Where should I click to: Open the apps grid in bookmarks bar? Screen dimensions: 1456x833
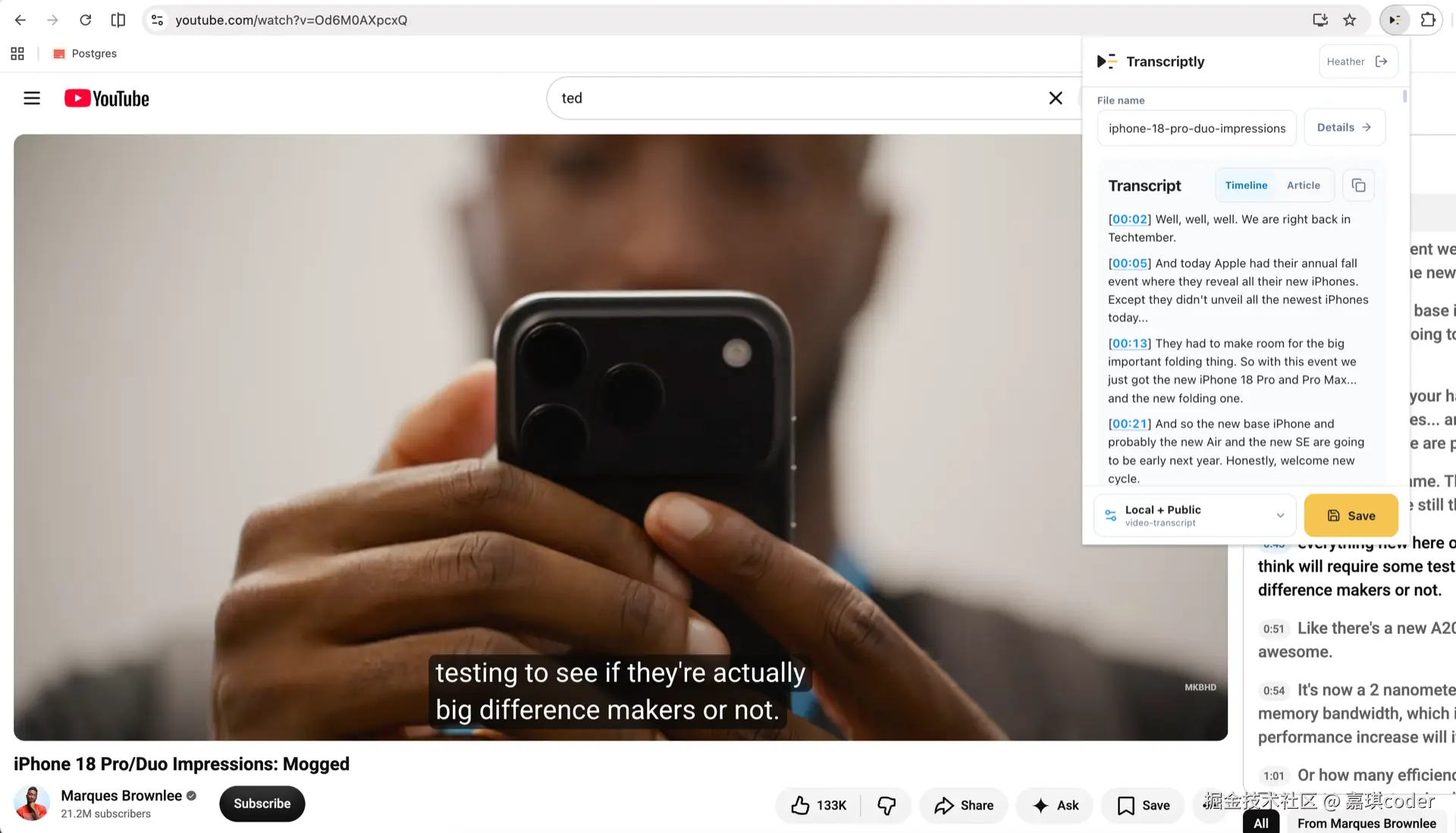click(17, 54)
